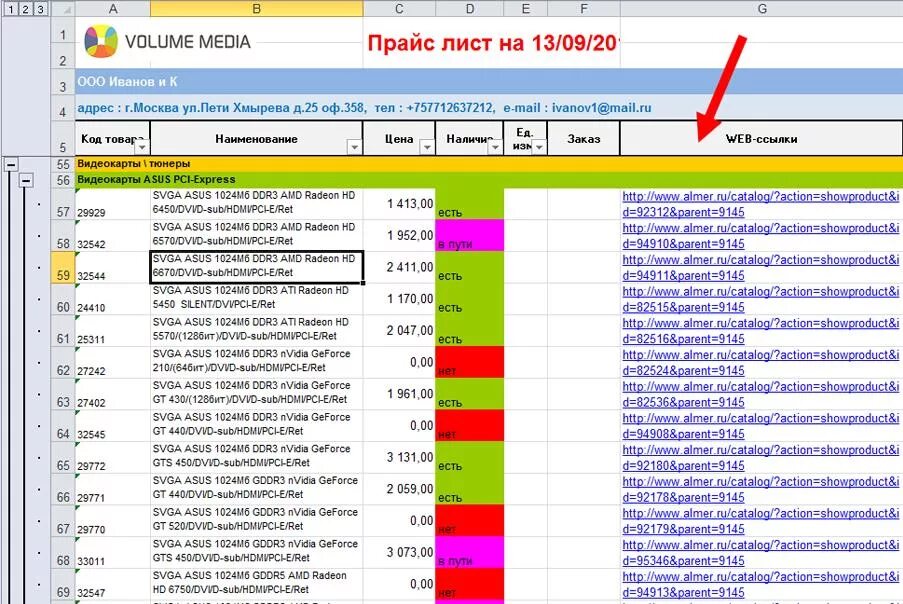Select column E header
The image size is (903, 604).
tap(525, 9)
